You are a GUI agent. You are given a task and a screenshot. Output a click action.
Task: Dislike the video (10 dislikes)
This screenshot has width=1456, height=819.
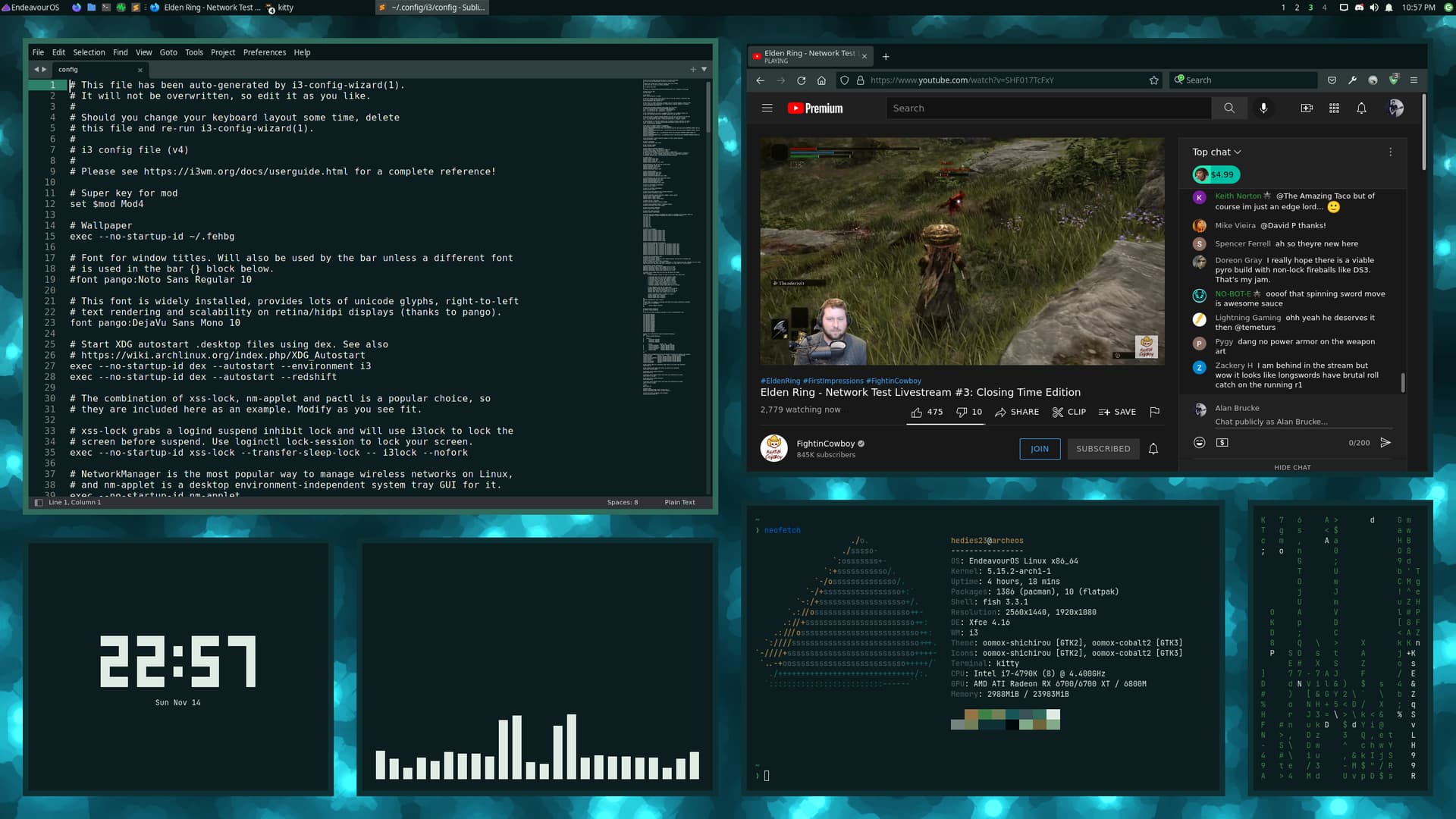coord(969,412)
